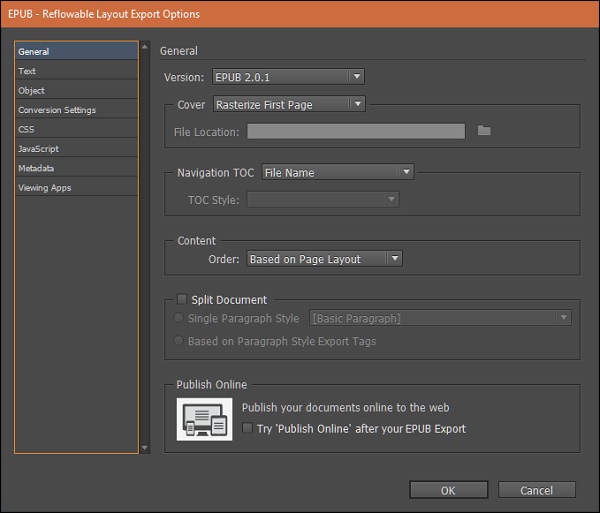Screen dimensions: 600x513
Task: Open the Metadata category
Action: 77,168
